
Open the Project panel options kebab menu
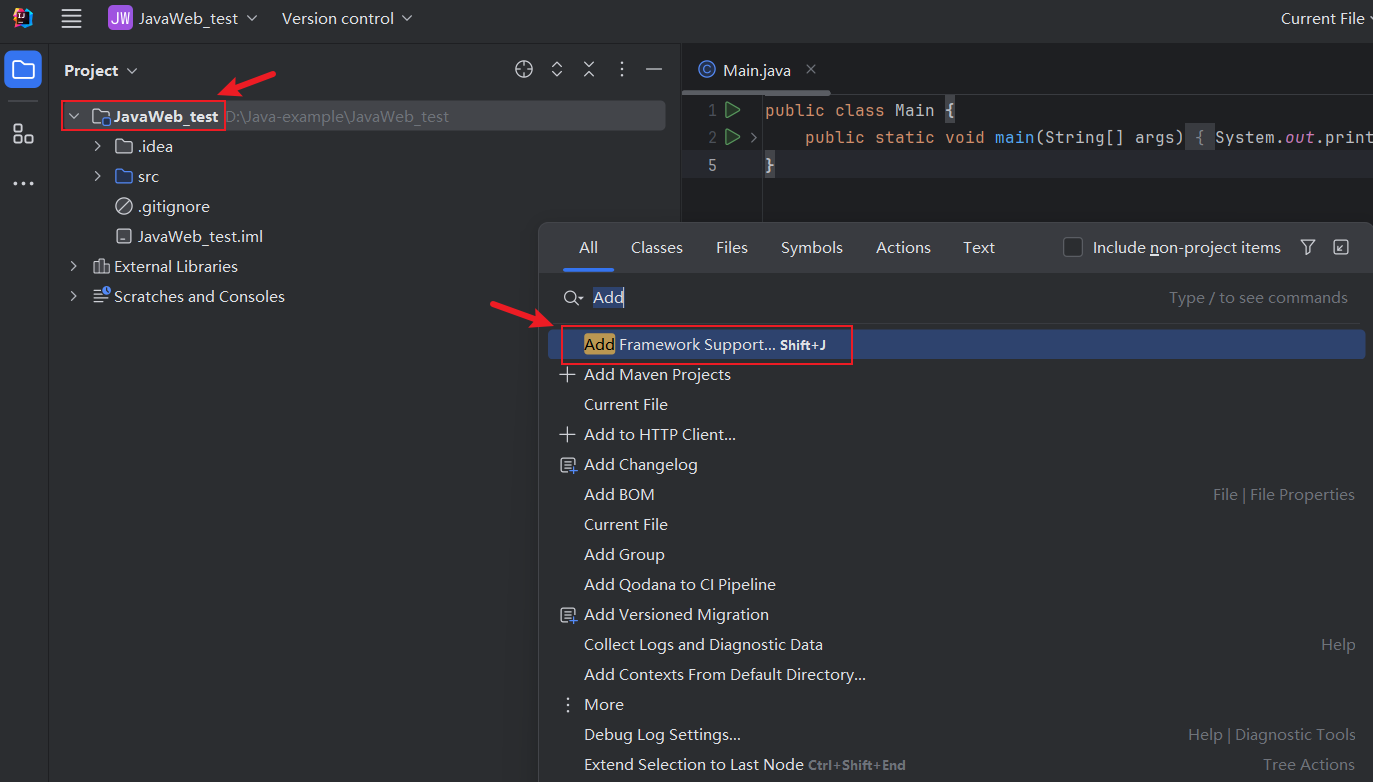(621, 69)
